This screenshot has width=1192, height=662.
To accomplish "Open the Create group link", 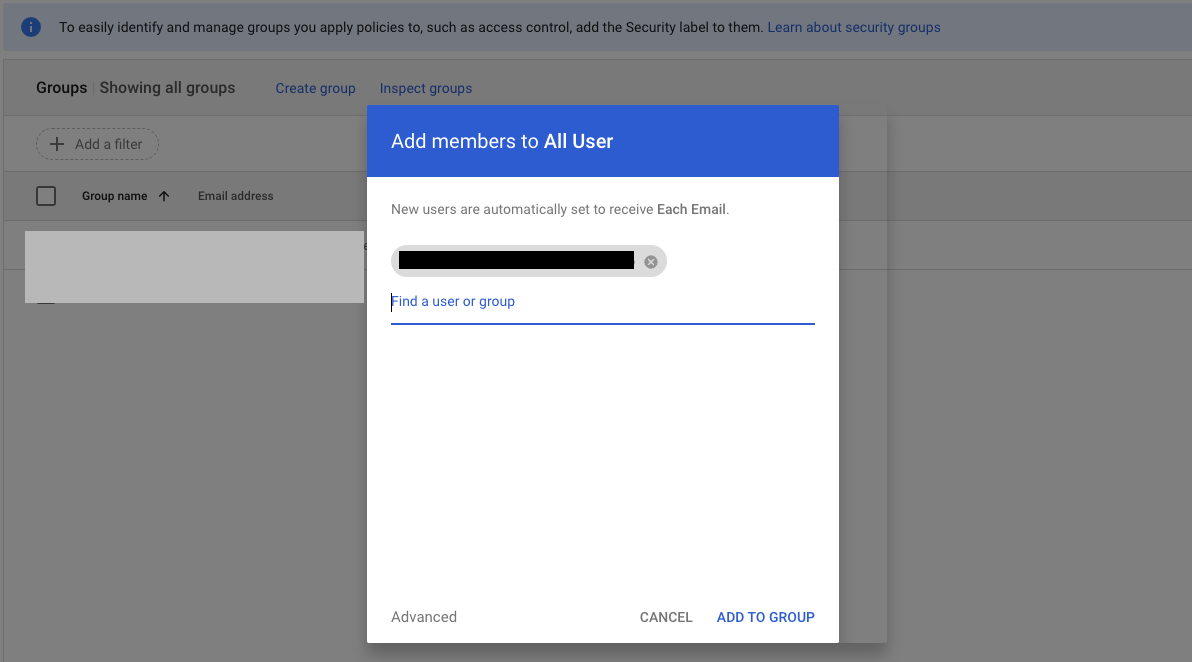I will pos(315,88).
